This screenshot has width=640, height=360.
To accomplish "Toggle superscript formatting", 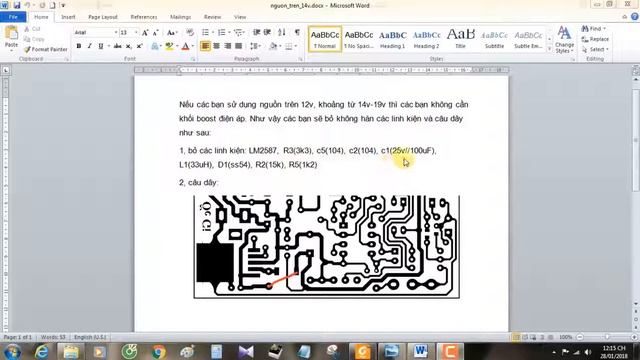I will point(139,46).
